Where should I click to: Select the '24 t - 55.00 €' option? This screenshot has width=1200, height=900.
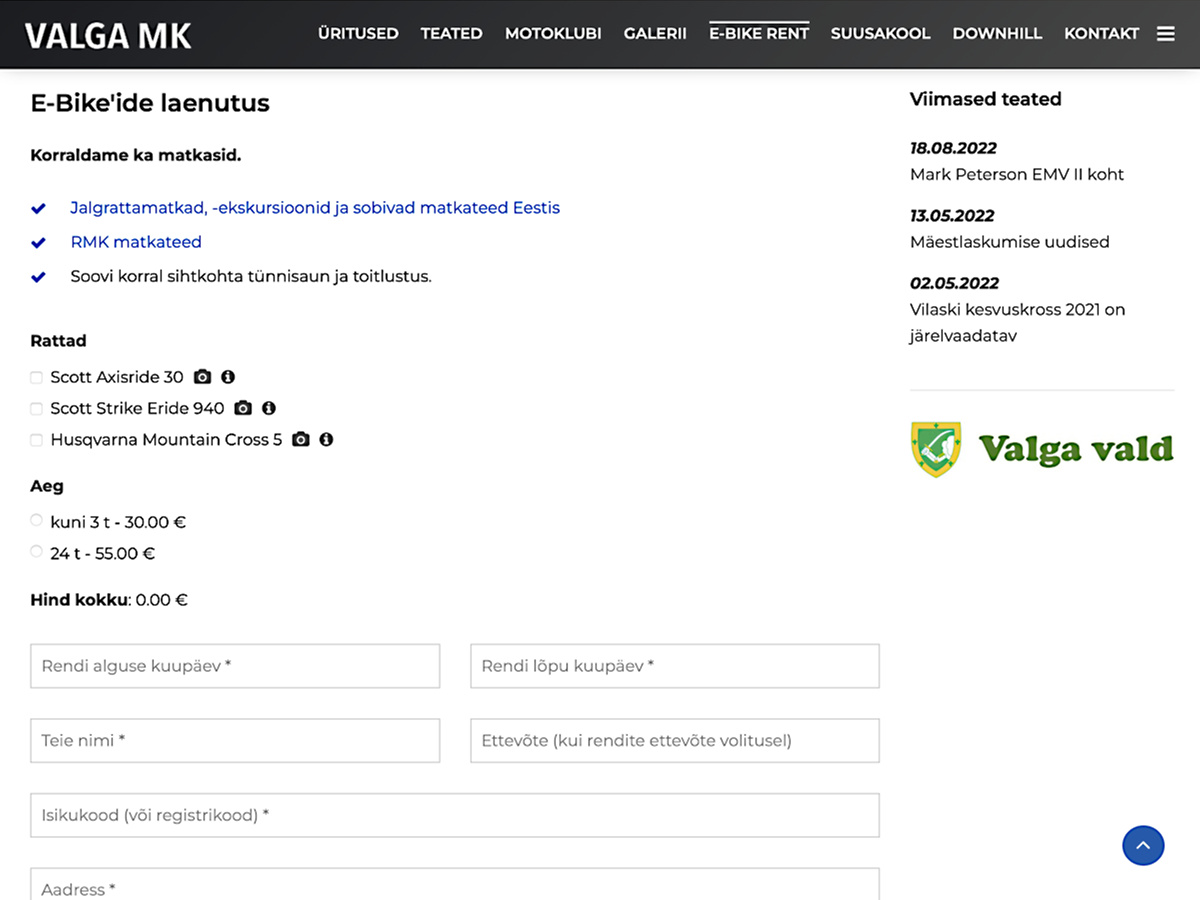pyautogui.click(x=37, y=551)
